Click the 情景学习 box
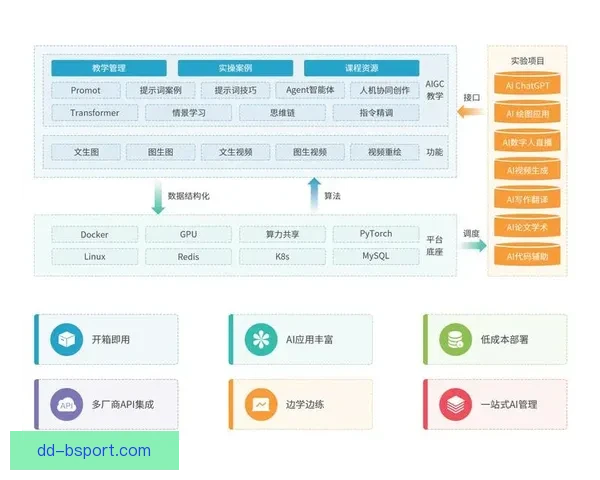Screen dimensions: 600x480 [x=188, y=113]
